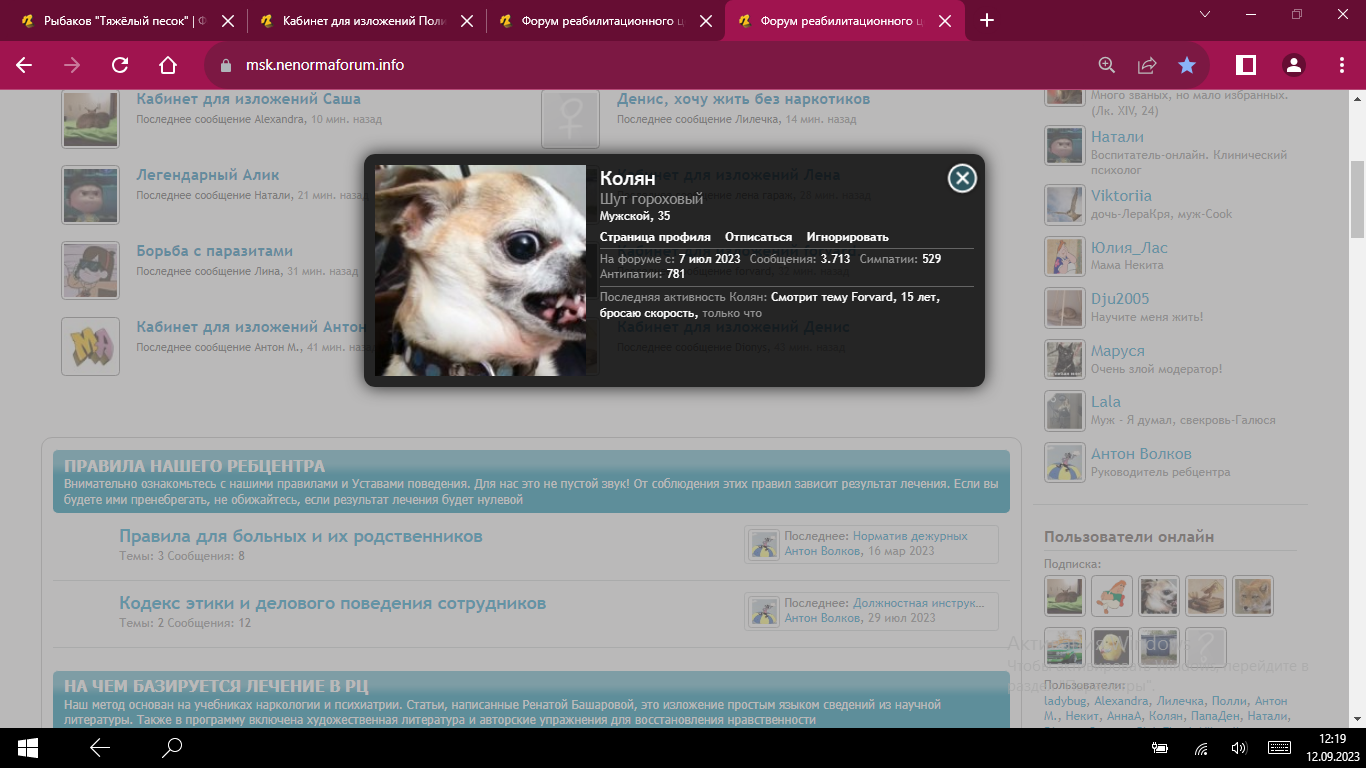The height and width of the screenshot is (768, 1366).
Task: Open Страница профиля link in popup
Action: coord(655,237)
